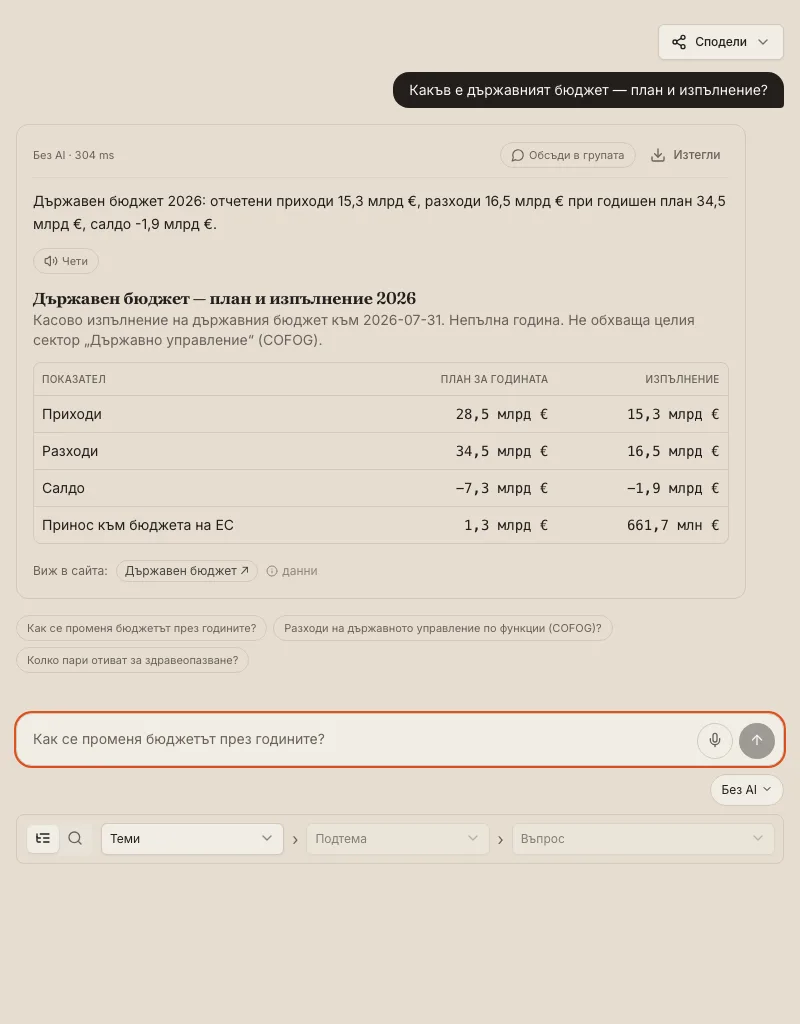Open the Подтема dropdown

(397, 839)
